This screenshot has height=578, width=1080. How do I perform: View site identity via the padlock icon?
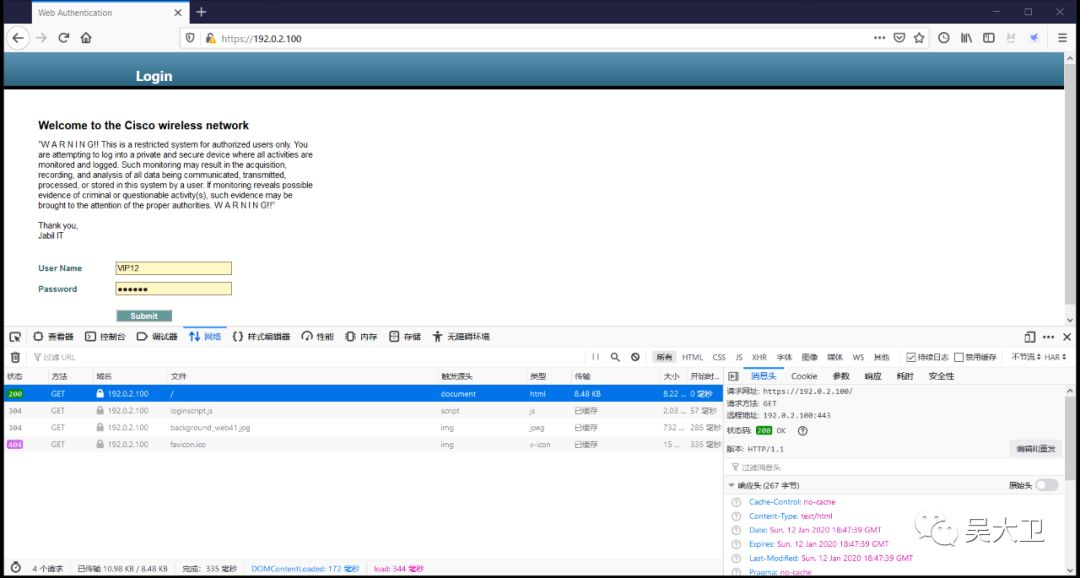pyautogui.click(x=211, y=39)
